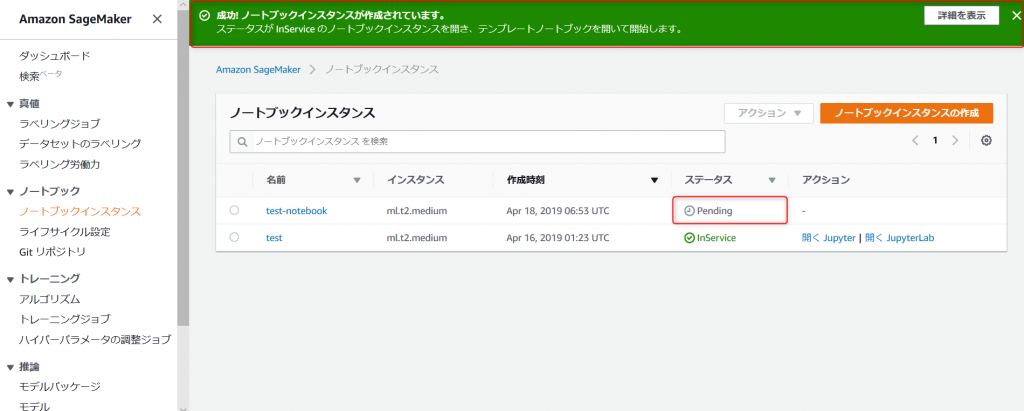Open the test-notebook instance link
The image size is (1024, 411).
pos(296,210)
